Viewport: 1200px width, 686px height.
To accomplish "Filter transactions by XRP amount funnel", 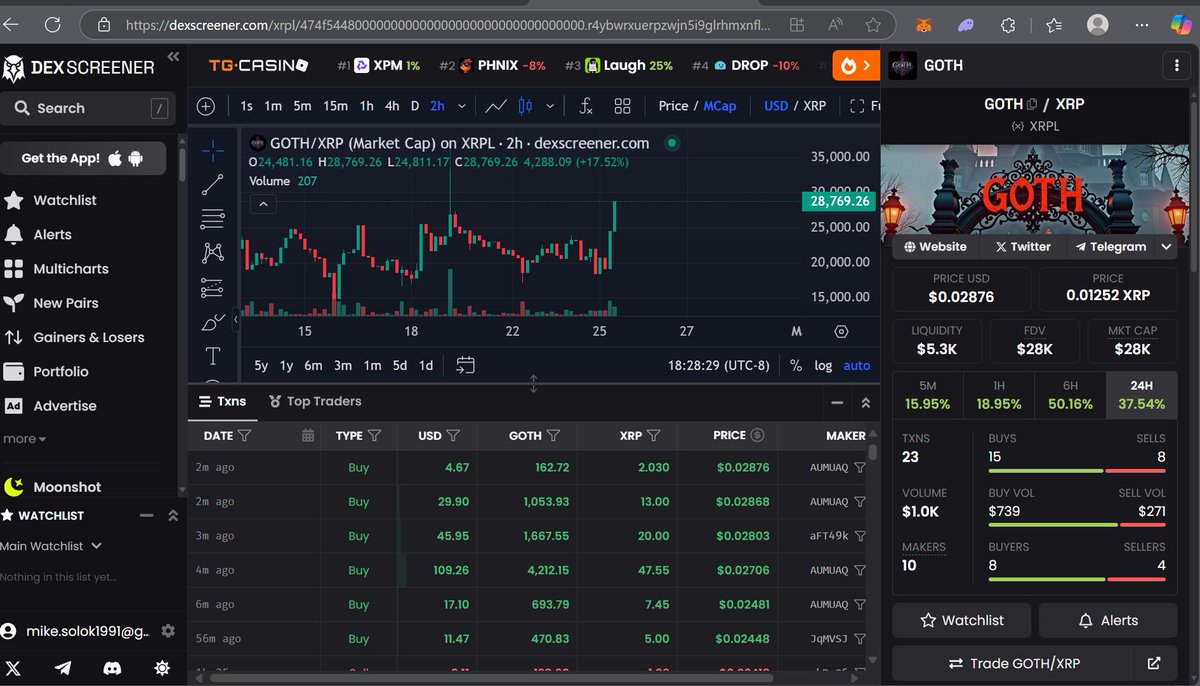I will click(653, 435).
